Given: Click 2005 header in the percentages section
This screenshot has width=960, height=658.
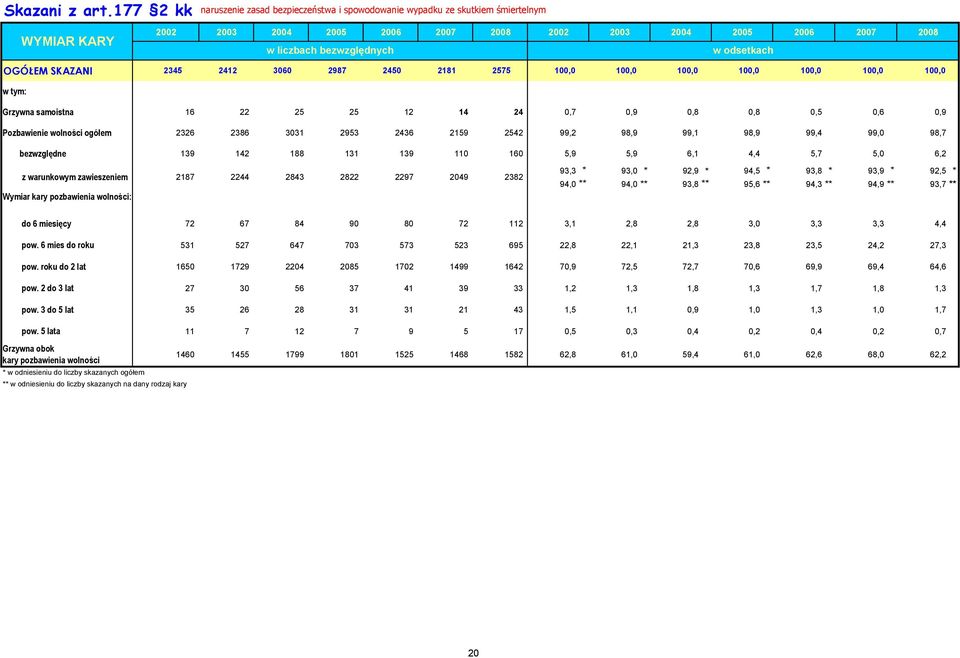Looking at the screenshot, I should pyautogui.click(x=742, y=32).
